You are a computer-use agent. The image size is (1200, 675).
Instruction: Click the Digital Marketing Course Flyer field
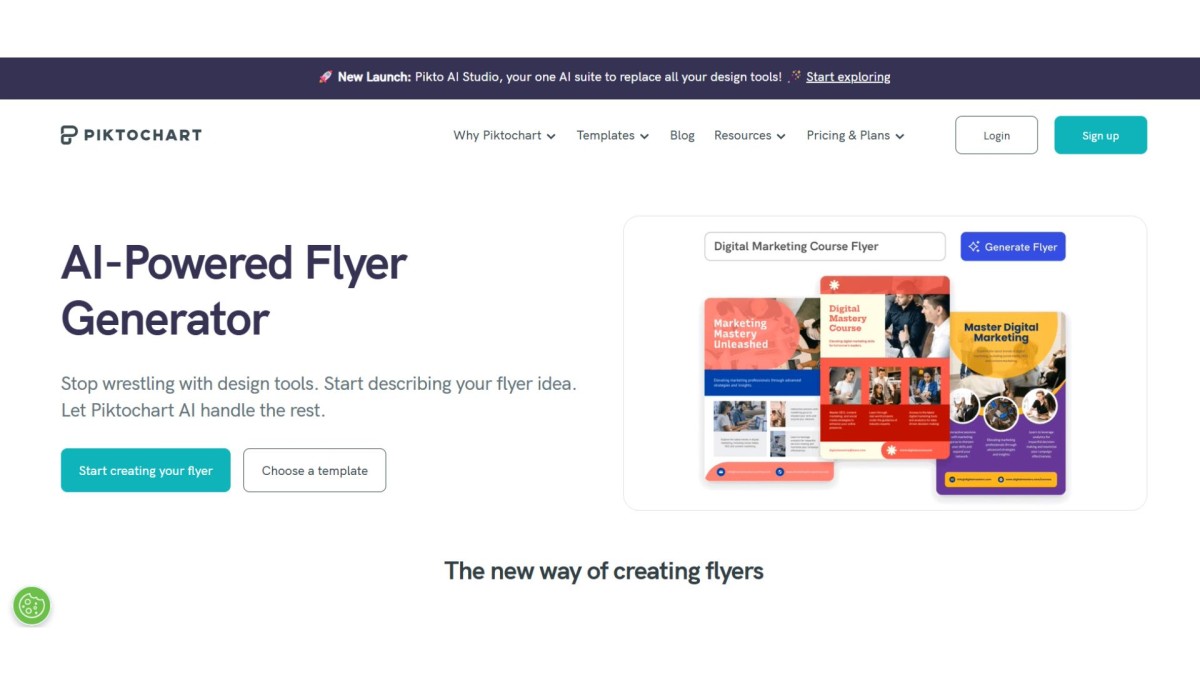[x=824, y=247]
